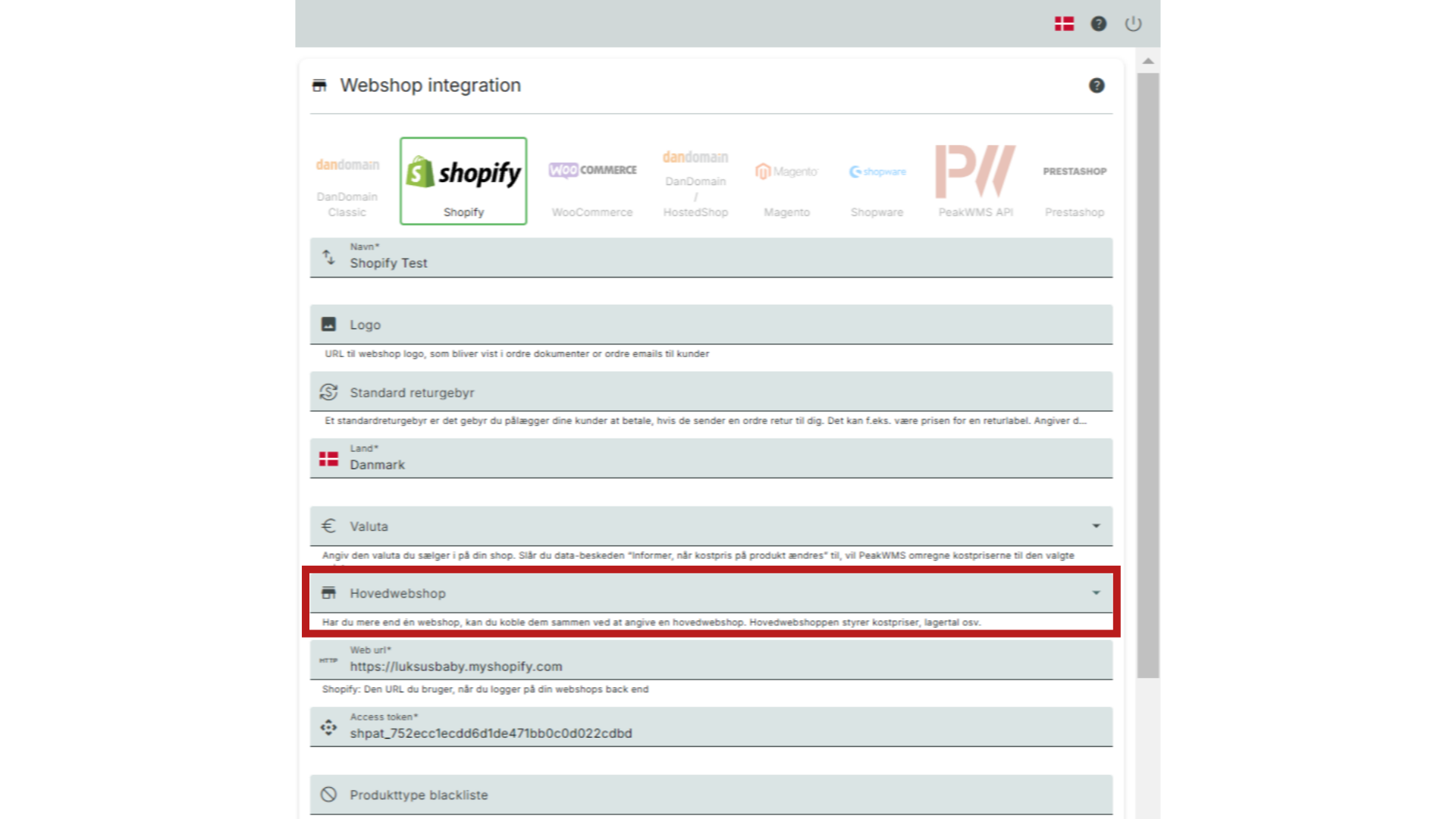Open the Land field showing Danmark
Screen dimensions: 1456x819
[x=711, y=458]
